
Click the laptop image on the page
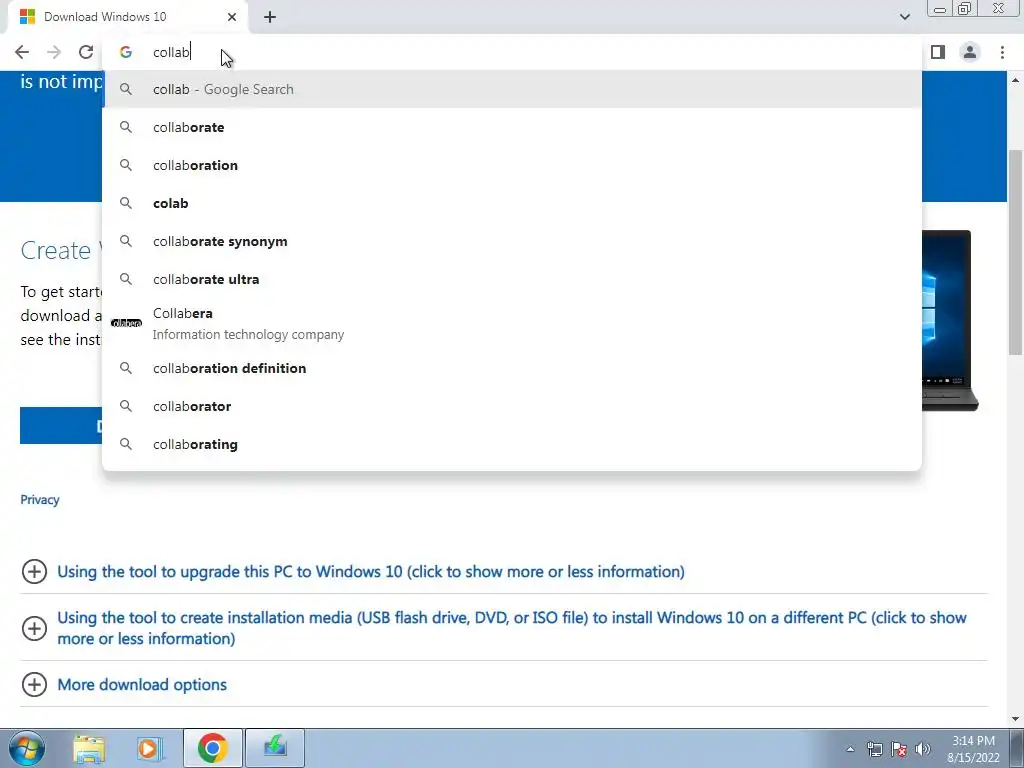coord(950,320)
